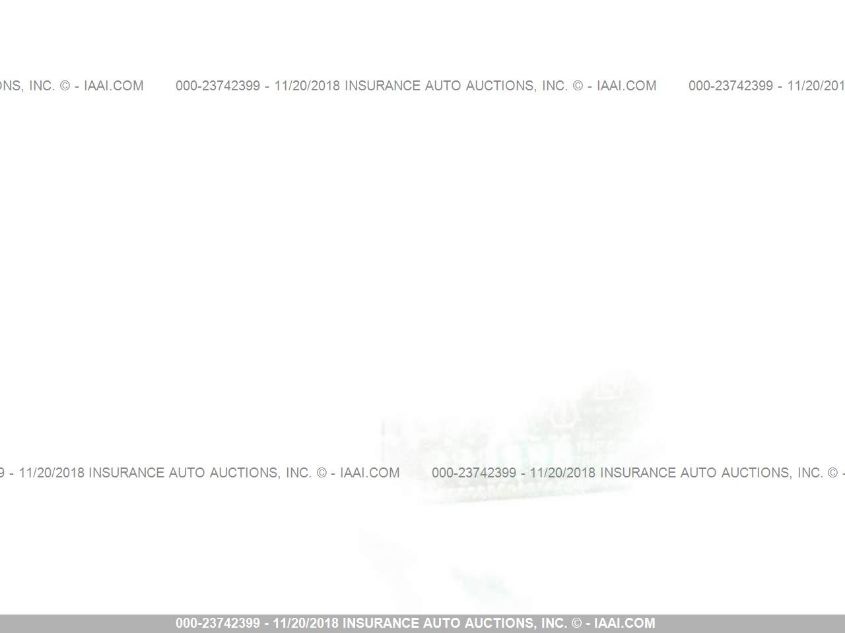This screenshot has height=633, width=845.
Task: Click the 11/20/2018 date in the top center watermark
Action: pyautogui.click(x=306, y=86)
